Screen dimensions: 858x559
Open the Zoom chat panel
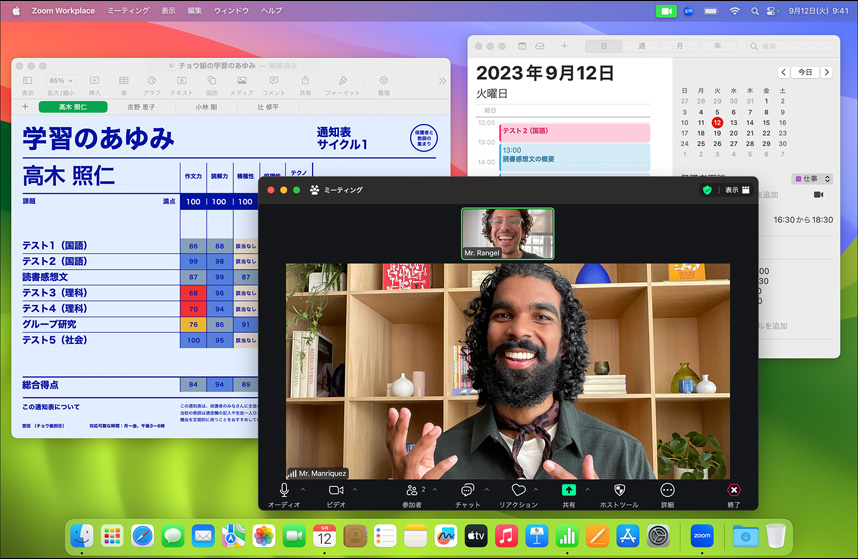coord(467,490)
